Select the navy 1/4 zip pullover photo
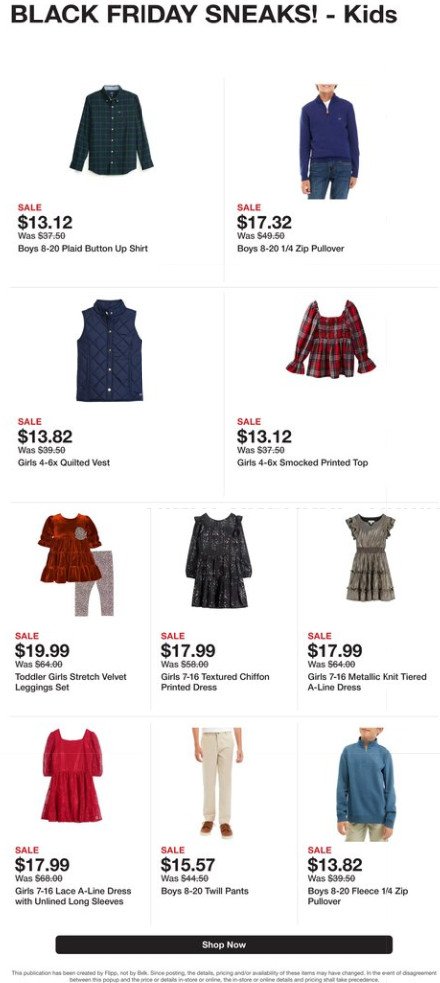The image size is (440, 983). pos(329,142)
